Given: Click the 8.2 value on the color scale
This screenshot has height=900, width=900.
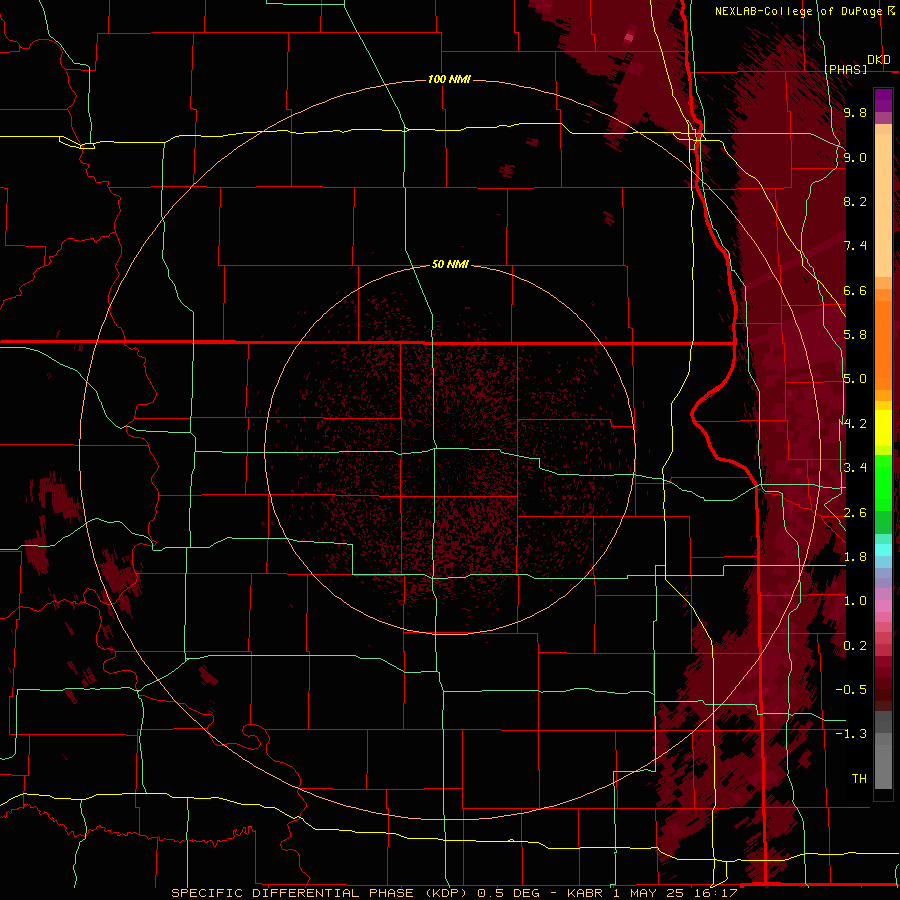Looking at the screenshot, I should [x=855, y=201].
